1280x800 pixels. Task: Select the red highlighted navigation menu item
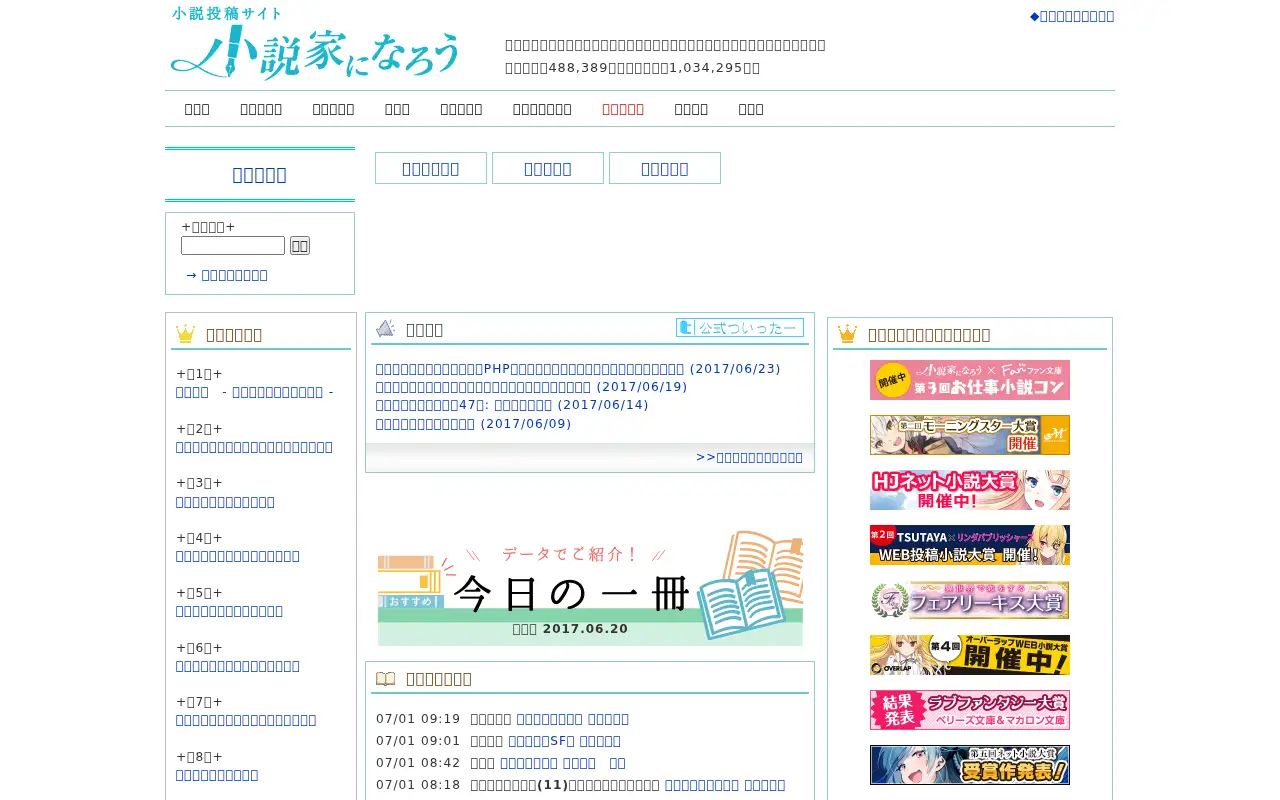(623, 109)
